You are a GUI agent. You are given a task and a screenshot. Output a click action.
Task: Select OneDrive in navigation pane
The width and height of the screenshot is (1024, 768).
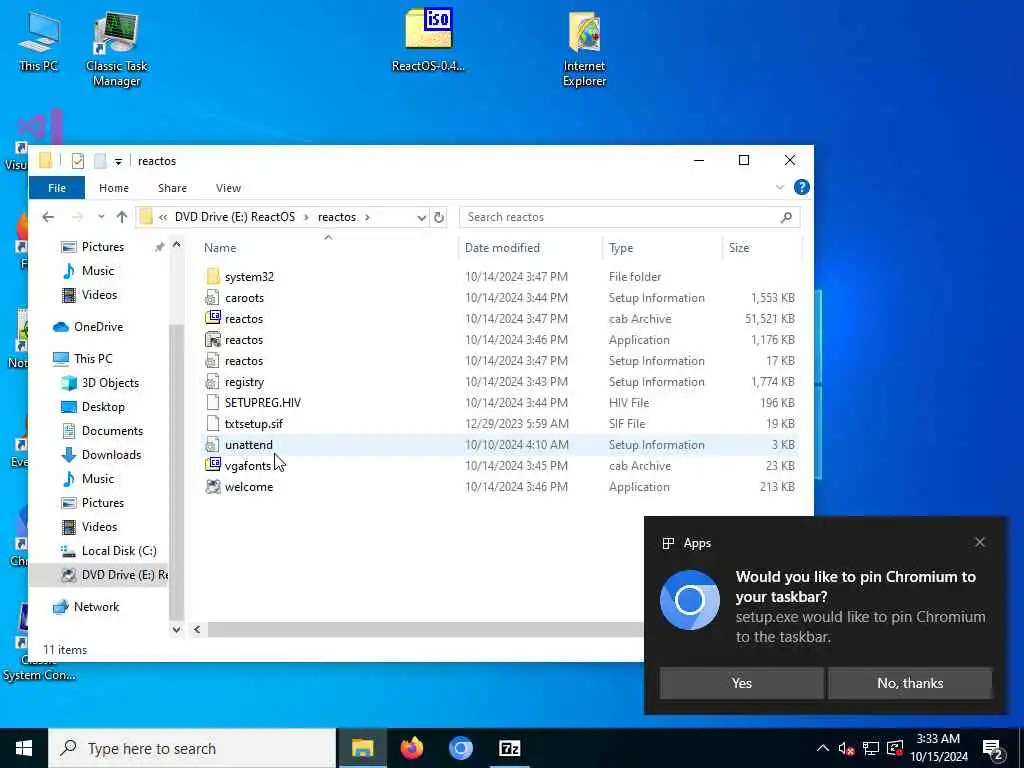[98, 327]
